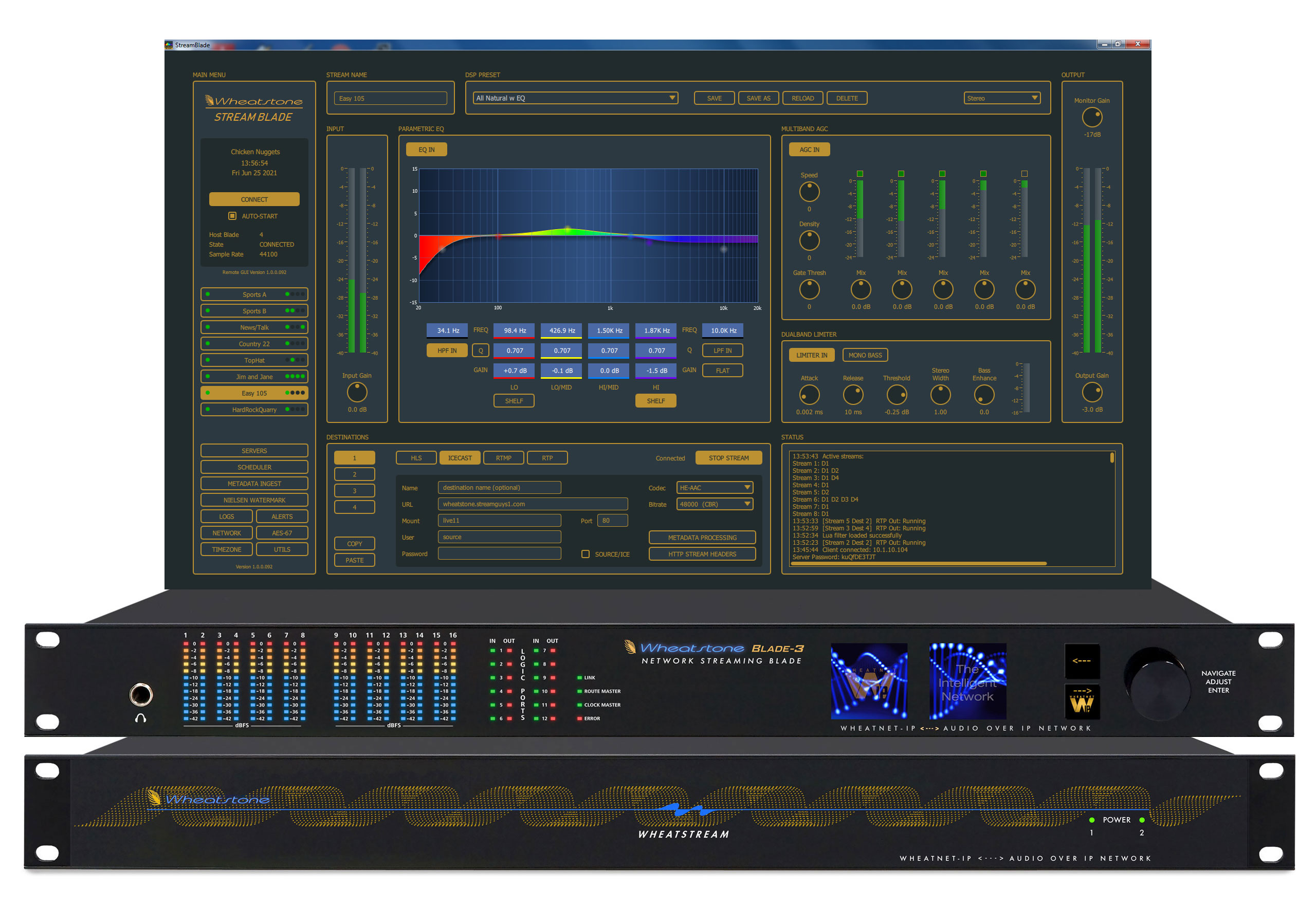The height and width of the screenshot is (905, 1316).
Task: Click the SAVE AS preset button
Action: tap(758, 98)
